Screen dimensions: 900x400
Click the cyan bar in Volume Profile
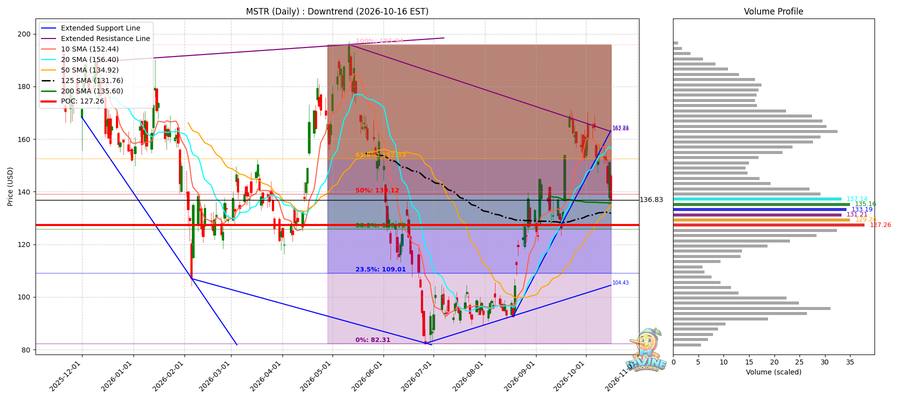(757, 199)
